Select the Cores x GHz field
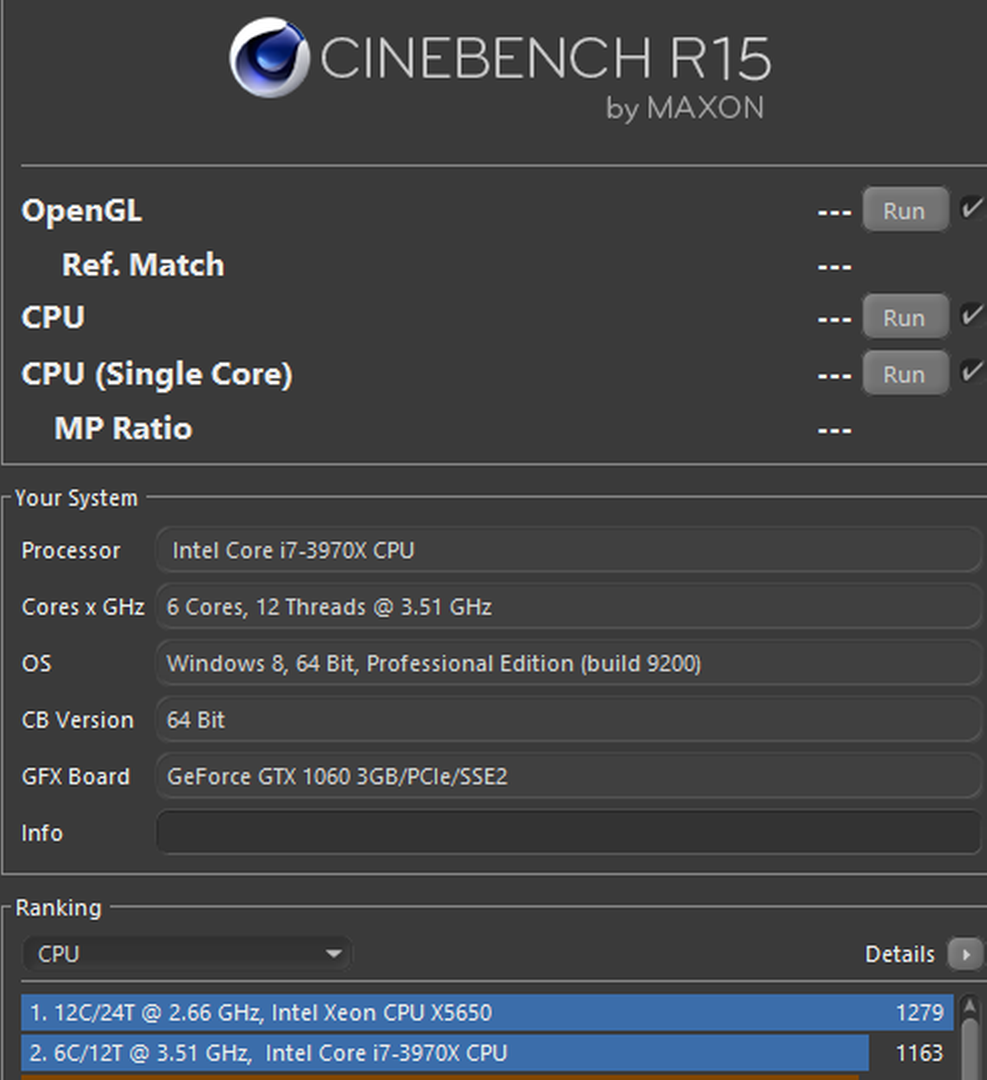The image size is (987, 1080). (569, 606)
